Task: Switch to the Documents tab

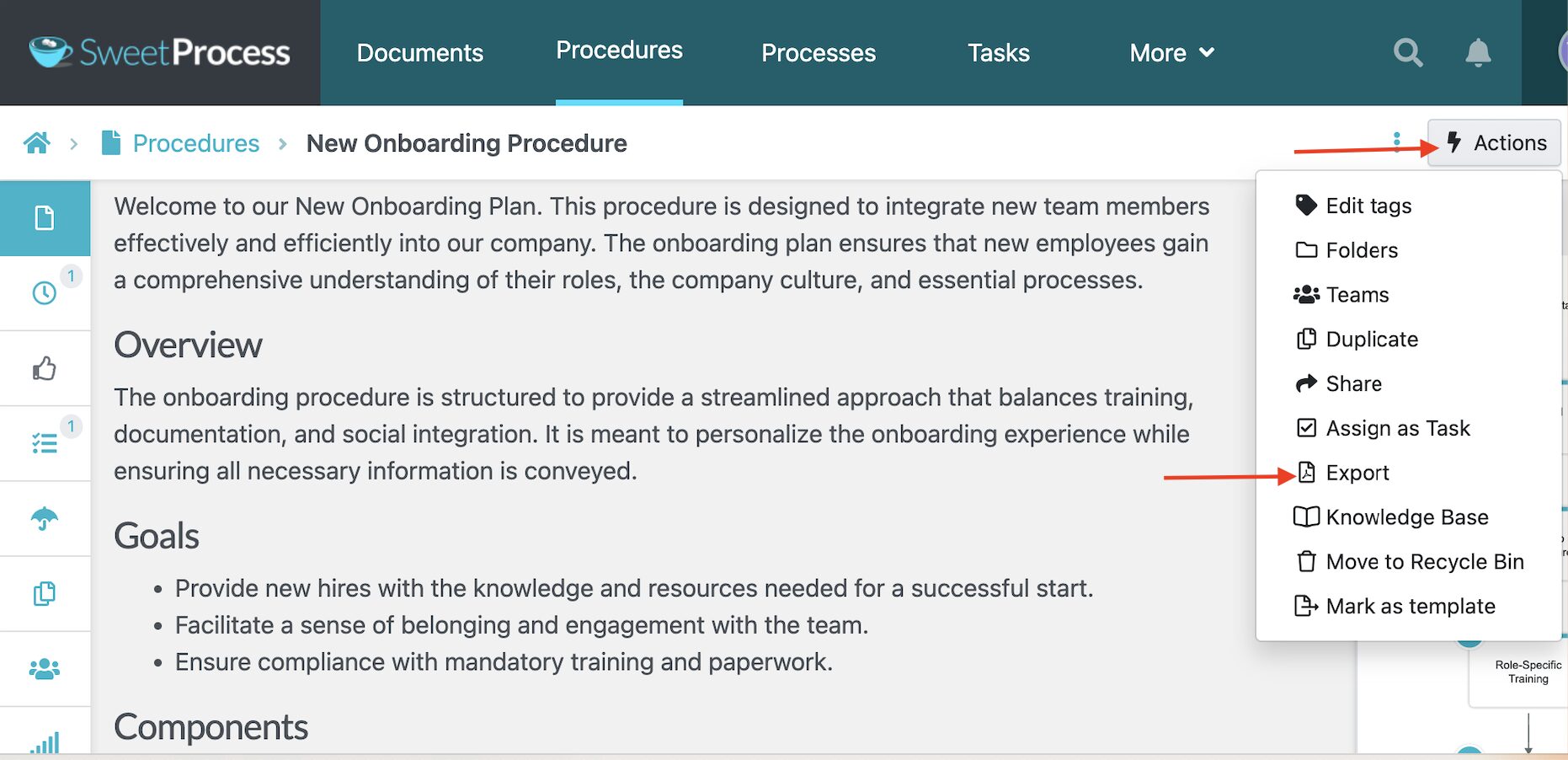Action: tap(419, 53)
